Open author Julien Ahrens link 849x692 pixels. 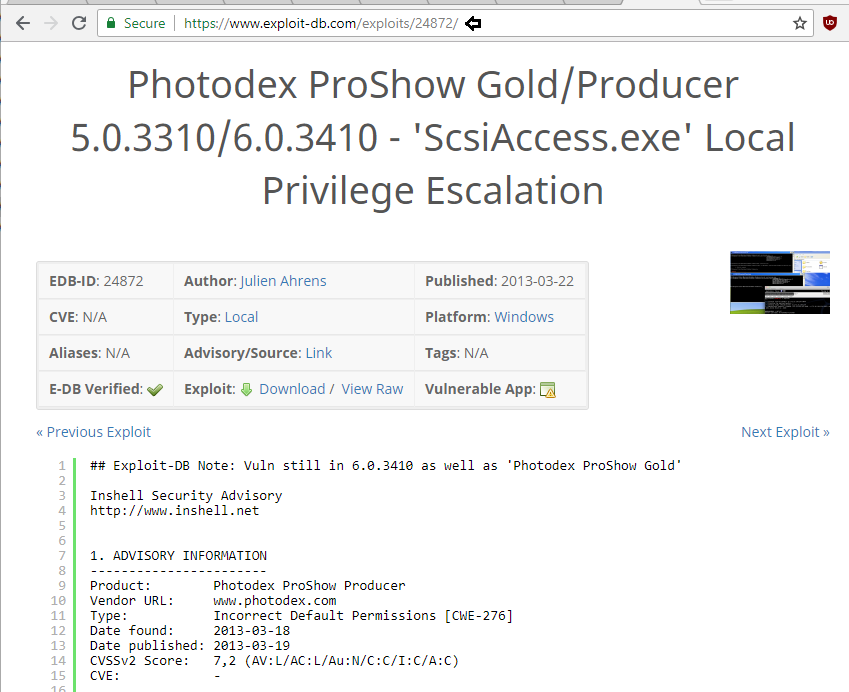283,281
